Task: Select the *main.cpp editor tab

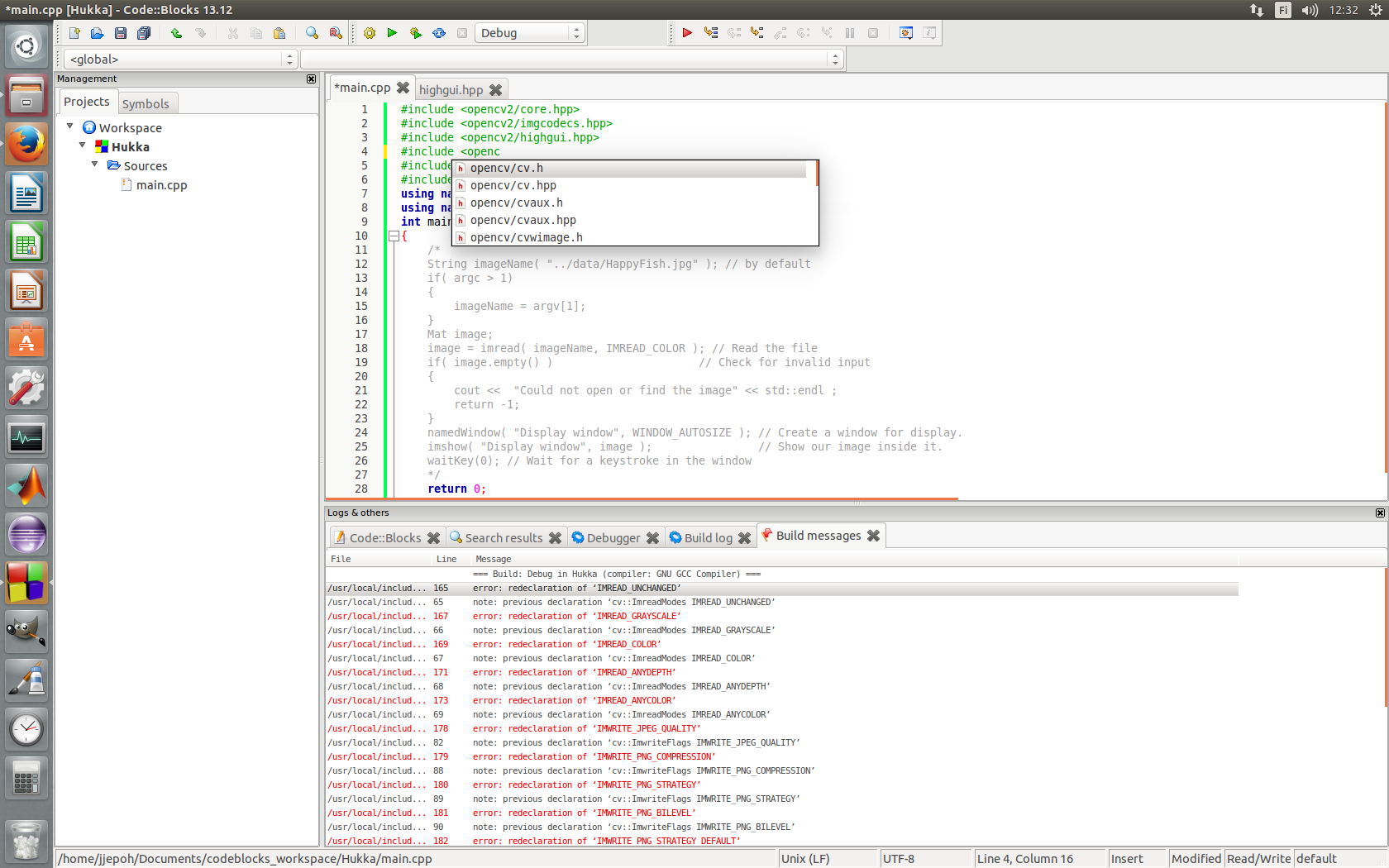Action: [x=362, y=88]
